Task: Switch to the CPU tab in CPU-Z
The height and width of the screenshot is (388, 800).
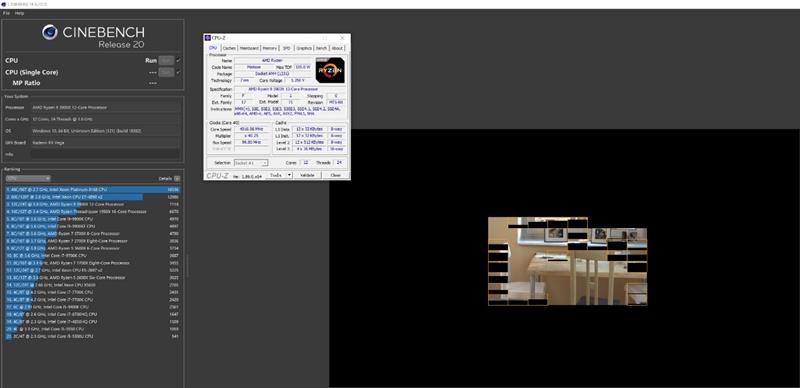Action: coord(213,48)
